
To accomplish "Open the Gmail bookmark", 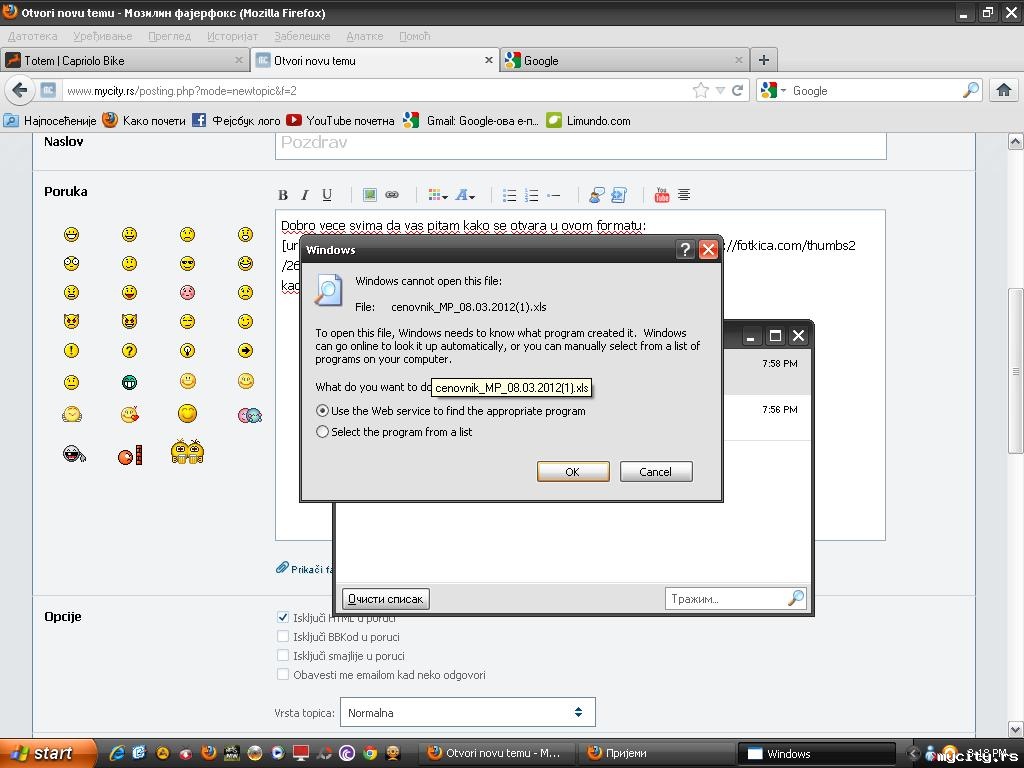I will point(471,121).
